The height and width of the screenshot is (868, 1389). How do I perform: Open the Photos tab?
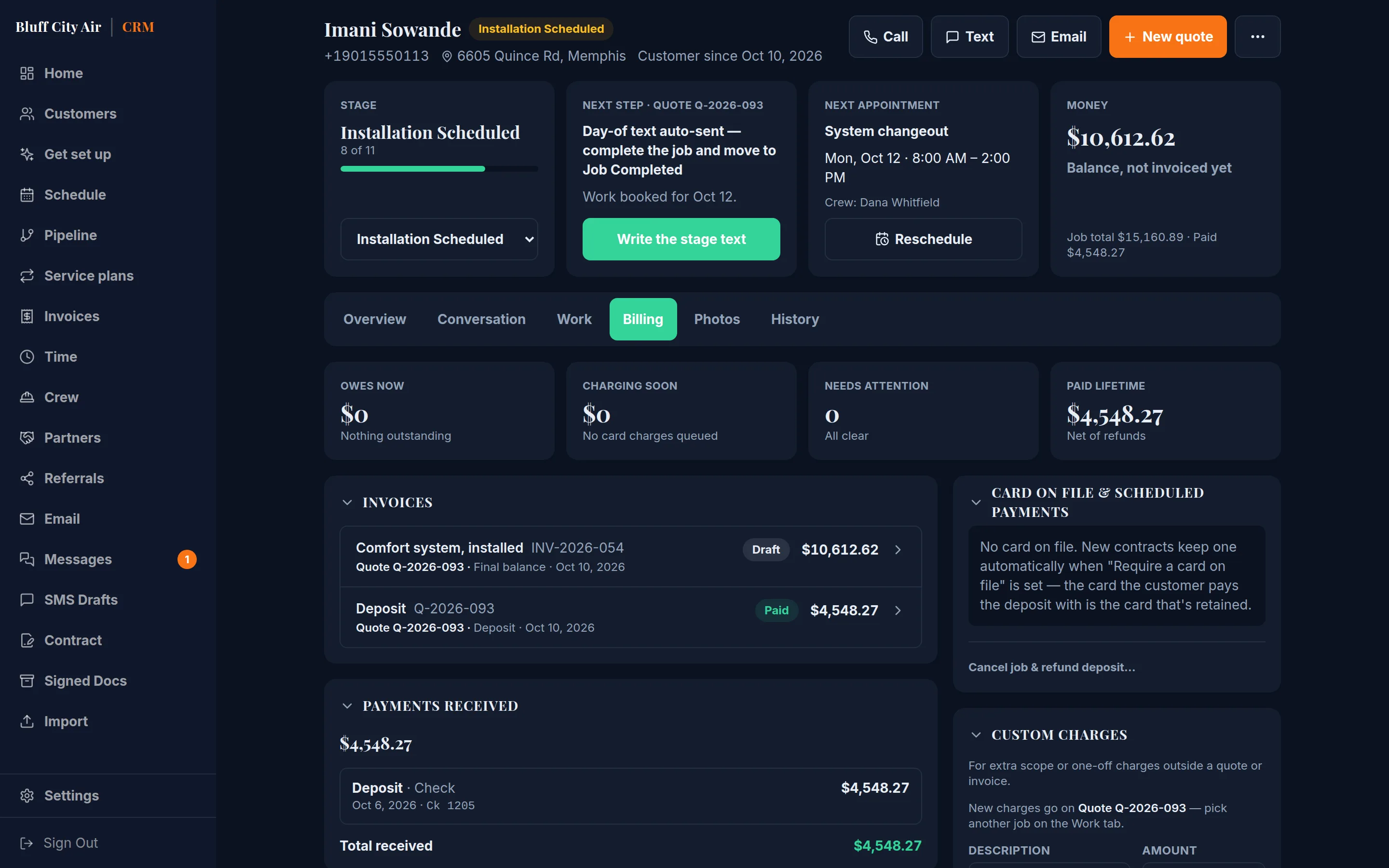click(716, 319)
